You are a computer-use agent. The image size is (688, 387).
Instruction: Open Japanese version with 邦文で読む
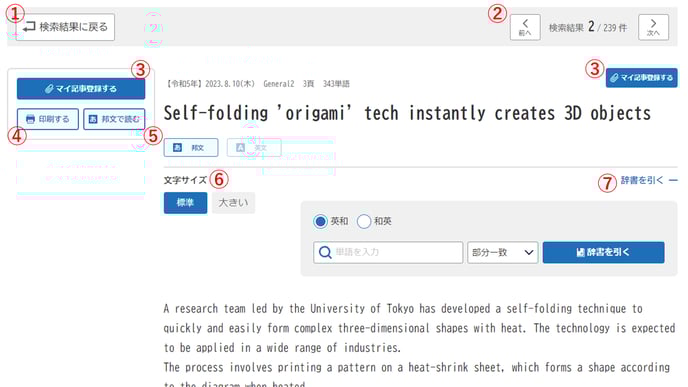(114, 119)
